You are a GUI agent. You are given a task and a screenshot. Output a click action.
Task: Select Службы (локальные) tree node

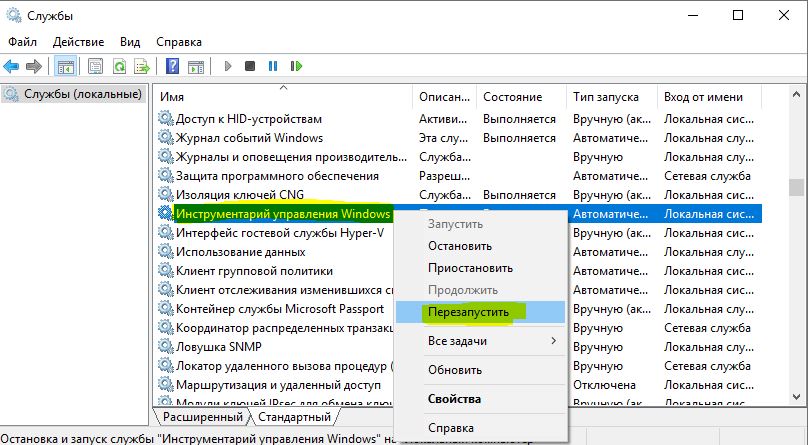(x=74, y=94)
